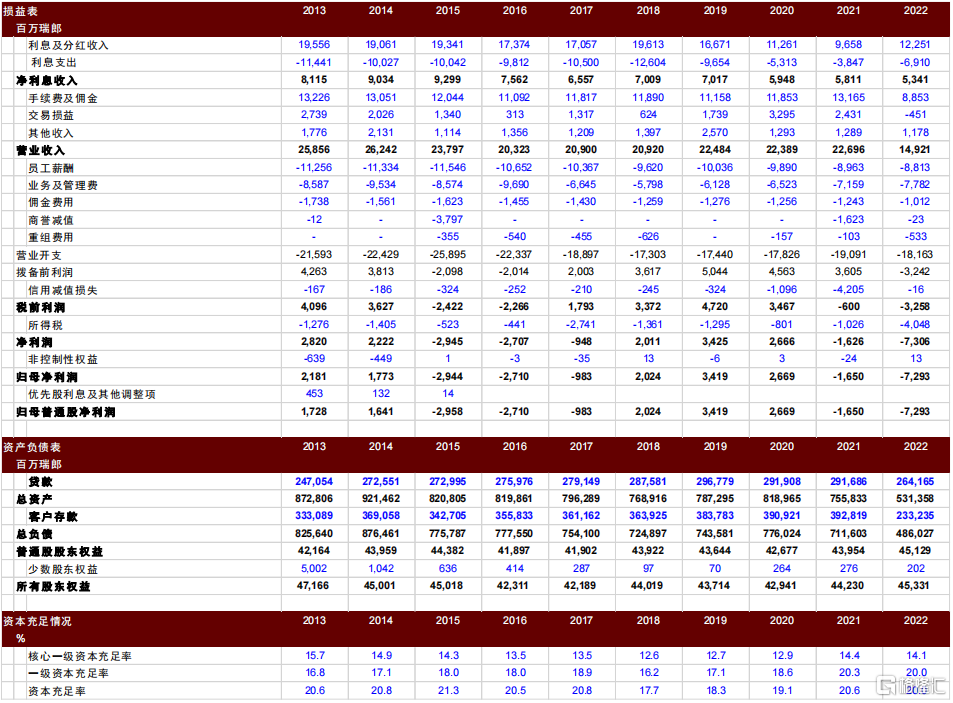Select the 2015 商誉减值 value -3,797

[x=447, y=220]
